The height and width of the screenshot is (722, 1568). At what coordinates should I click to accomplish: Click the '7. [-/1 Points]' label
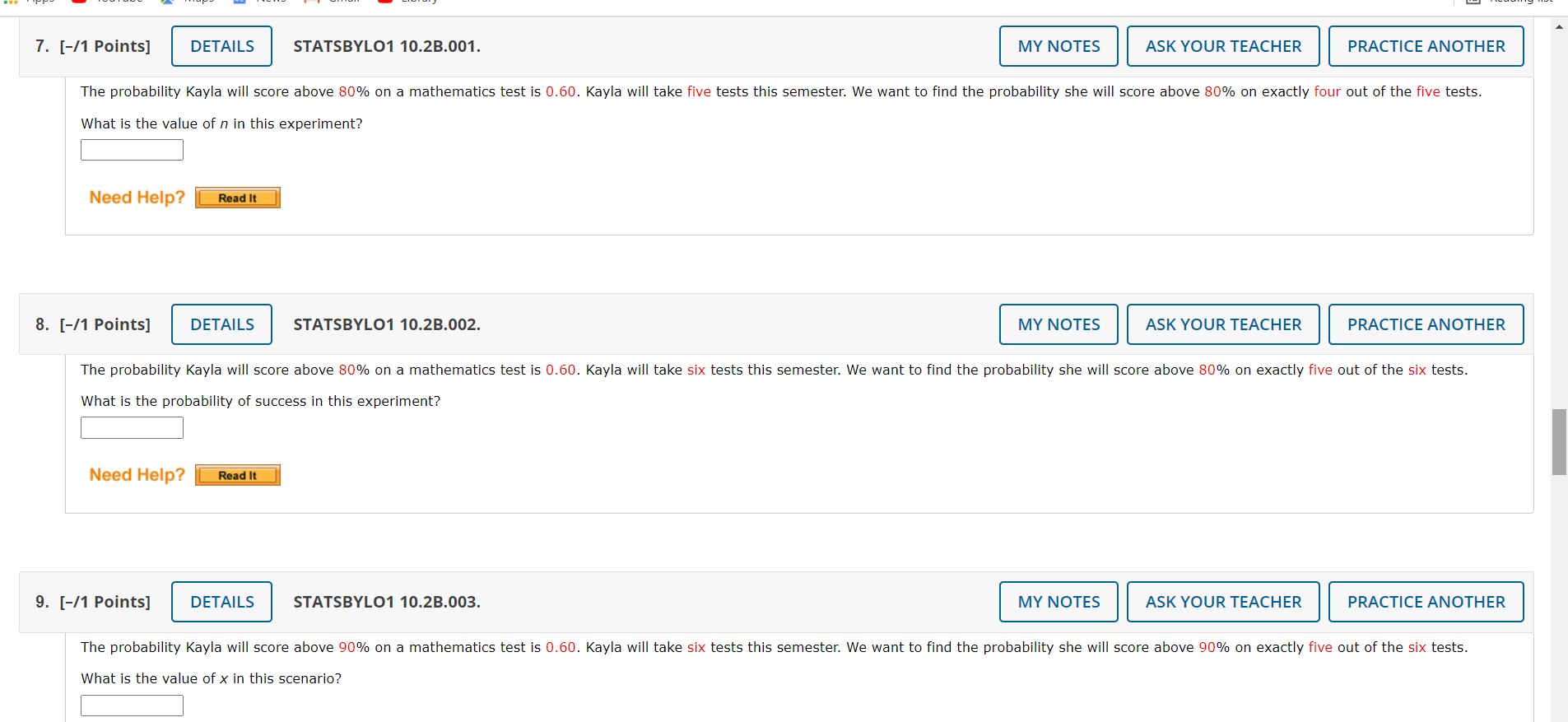93,46
